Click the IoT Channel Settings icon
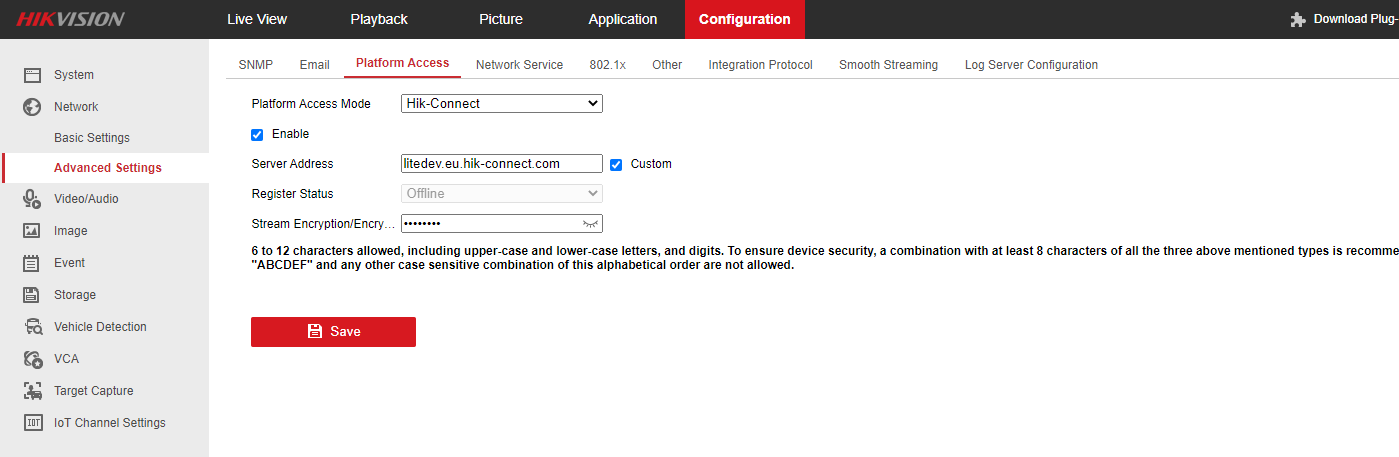The image size is (1399, 457). pos(32,423)
